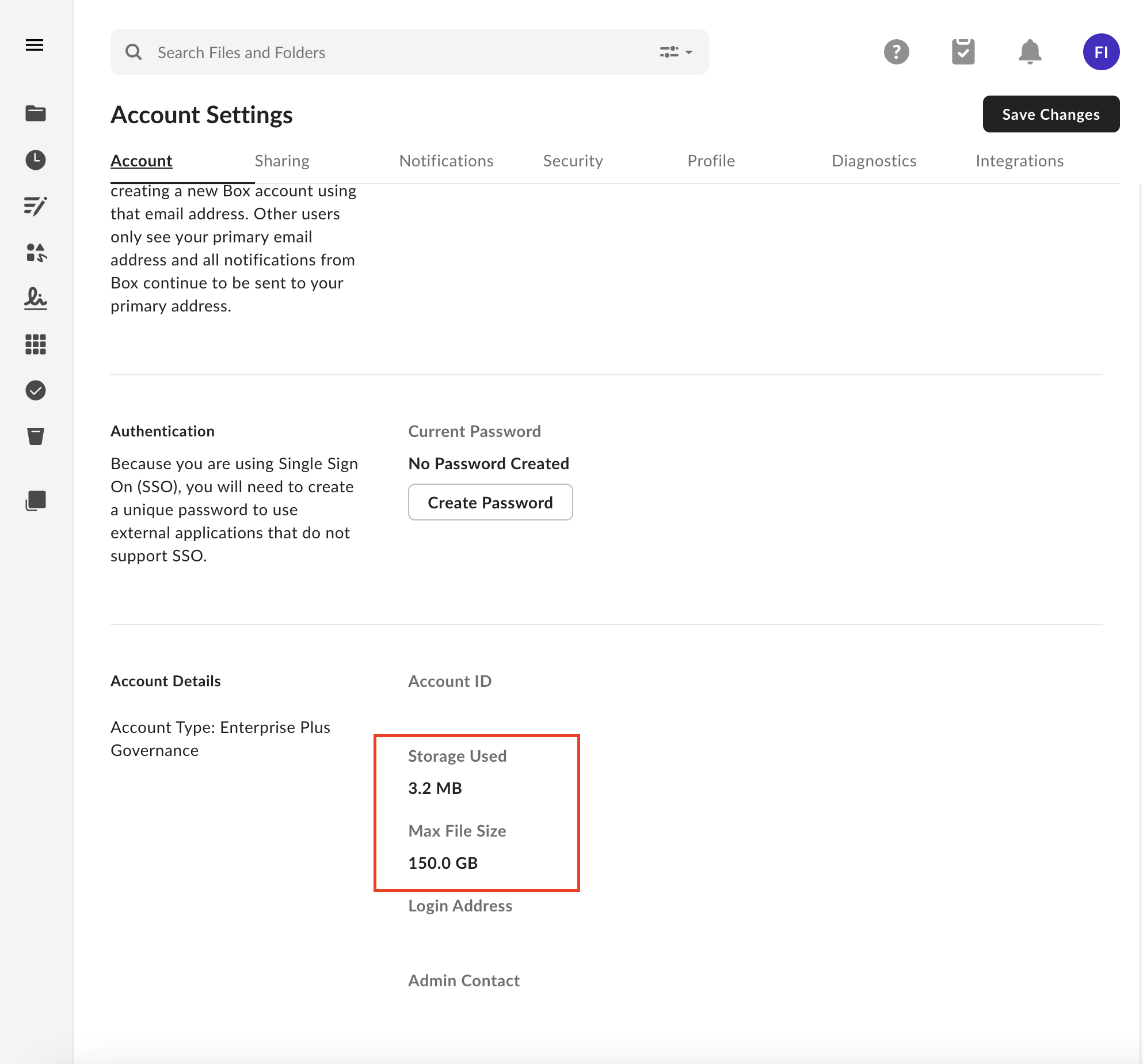Switch to the Security tab
Viewport: 1143px width, 1064px height.
point(573,161)
